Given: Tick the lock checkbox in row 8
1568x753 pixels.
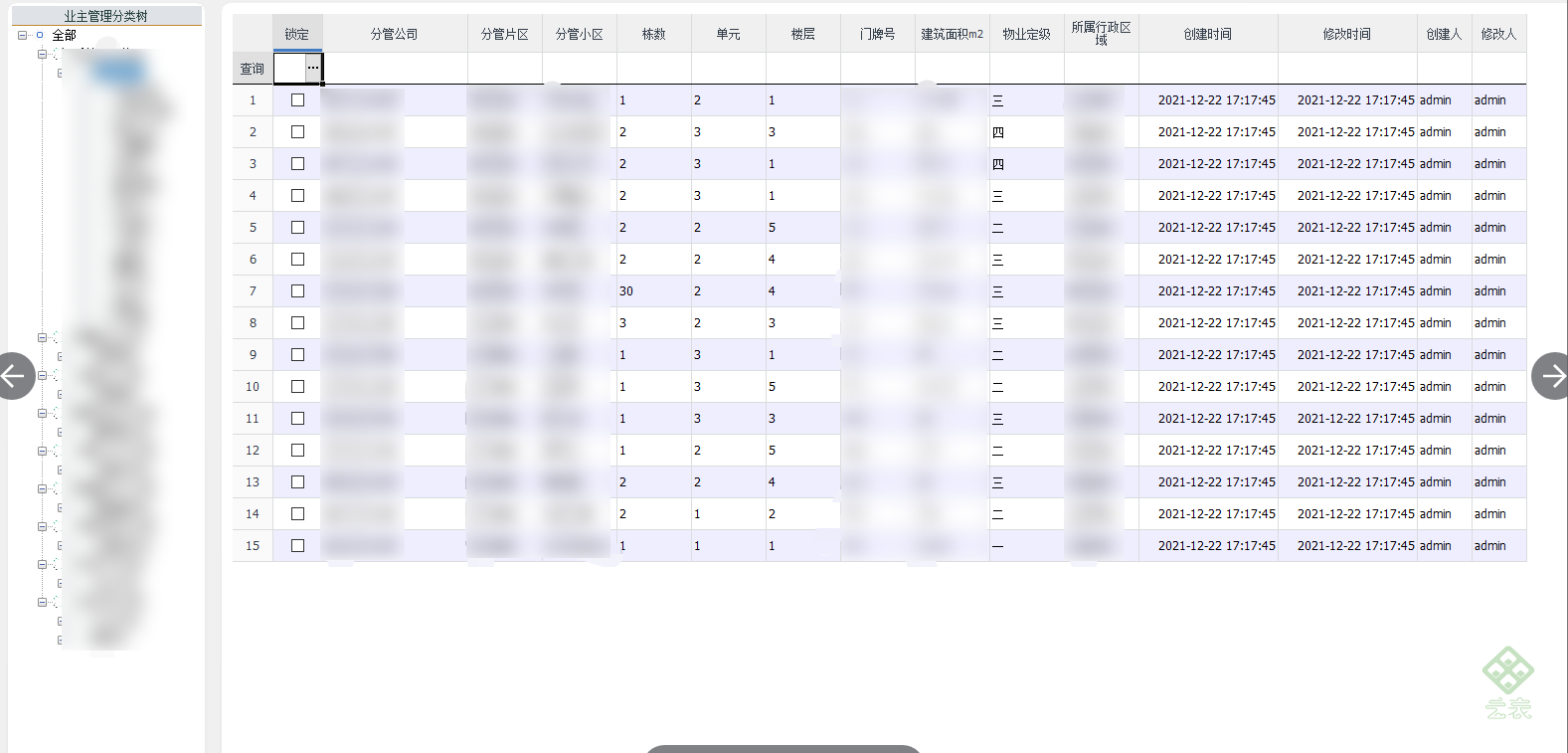Looking at the screenshot, I should pyautogui.click(x=297, y=322).
